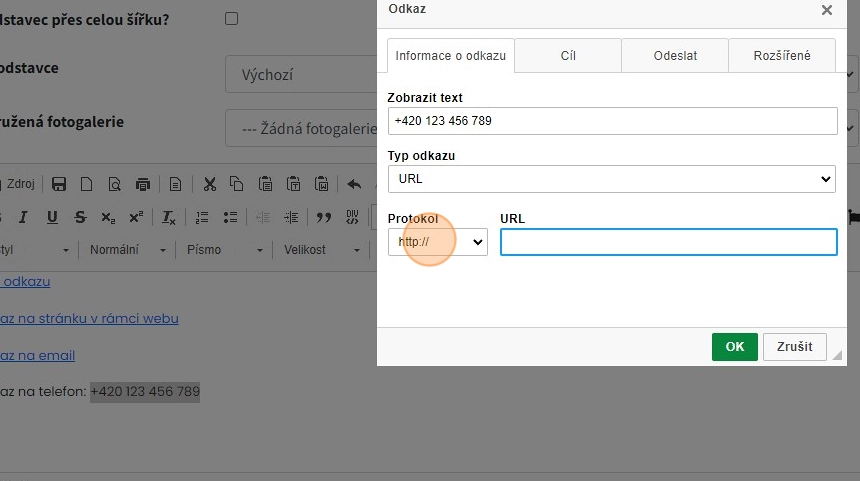This screenshot has width=860, height=481.
Task: Open the Typ odkazu dropdown
Action: [611, 179]
